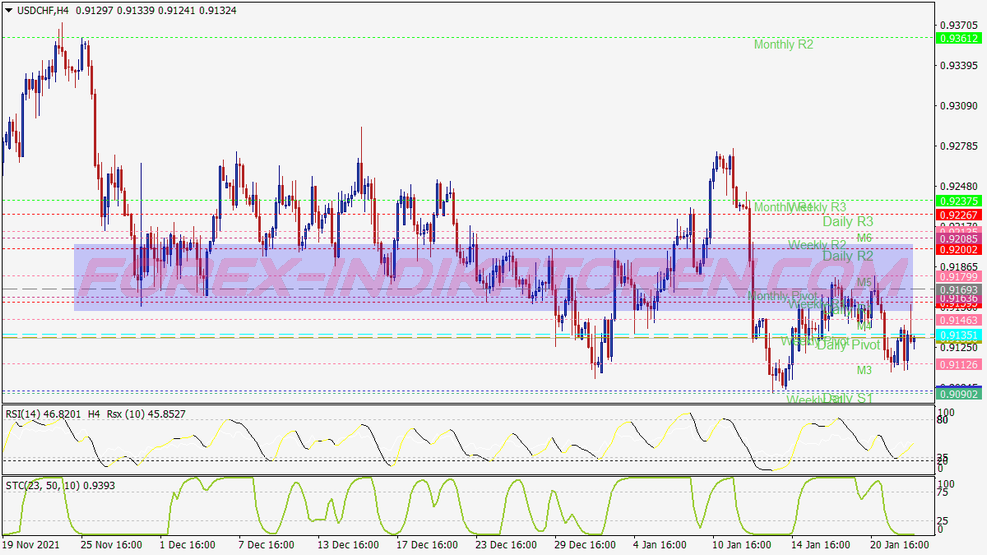The image size is (987, 555).
Task: Click the USDCHF,H4 chart title text
Action: pyautogui.click(x=43, y=10)
